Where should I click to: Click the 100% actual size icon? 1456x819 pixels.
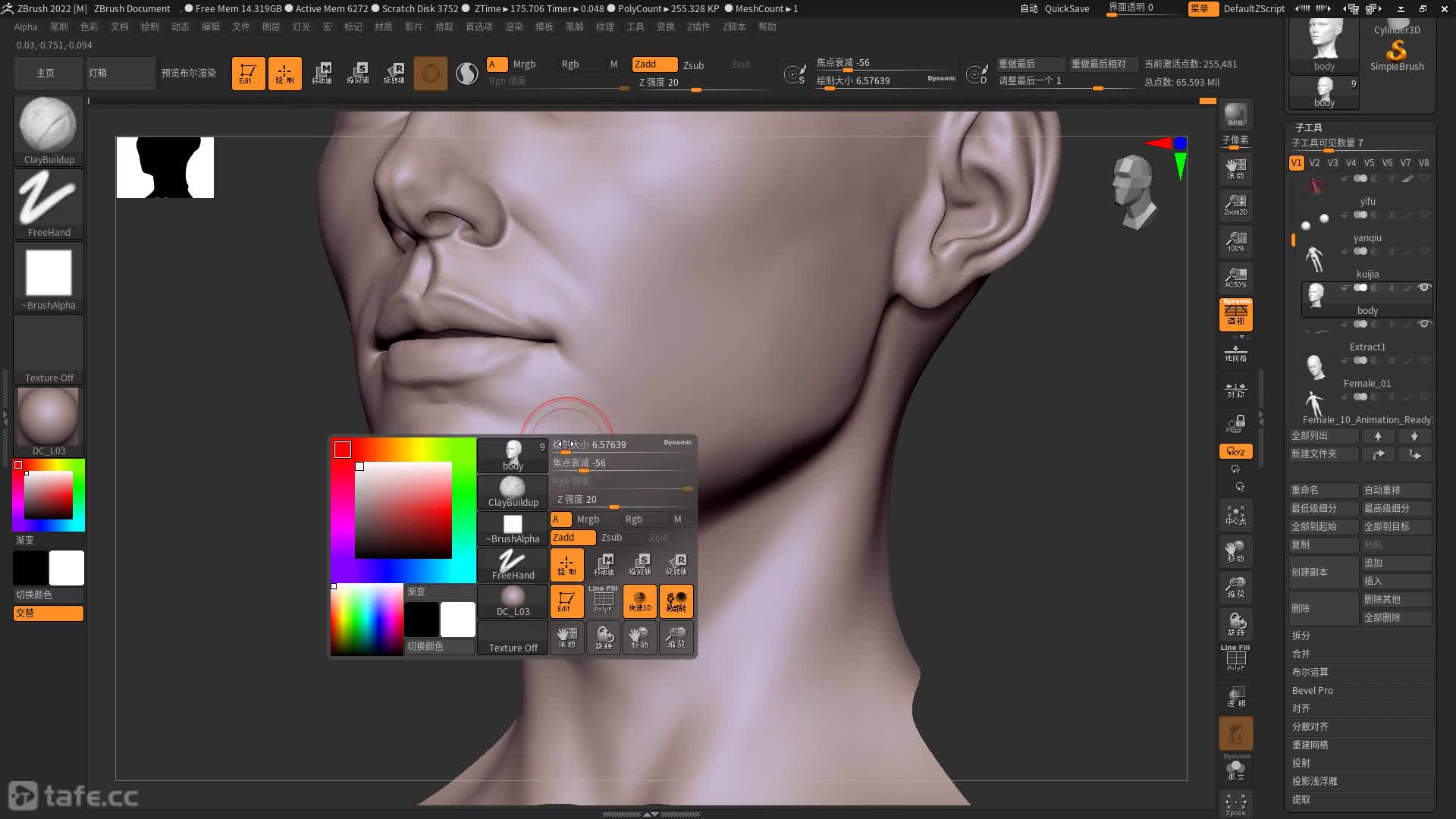click(x=1235, y=241)
